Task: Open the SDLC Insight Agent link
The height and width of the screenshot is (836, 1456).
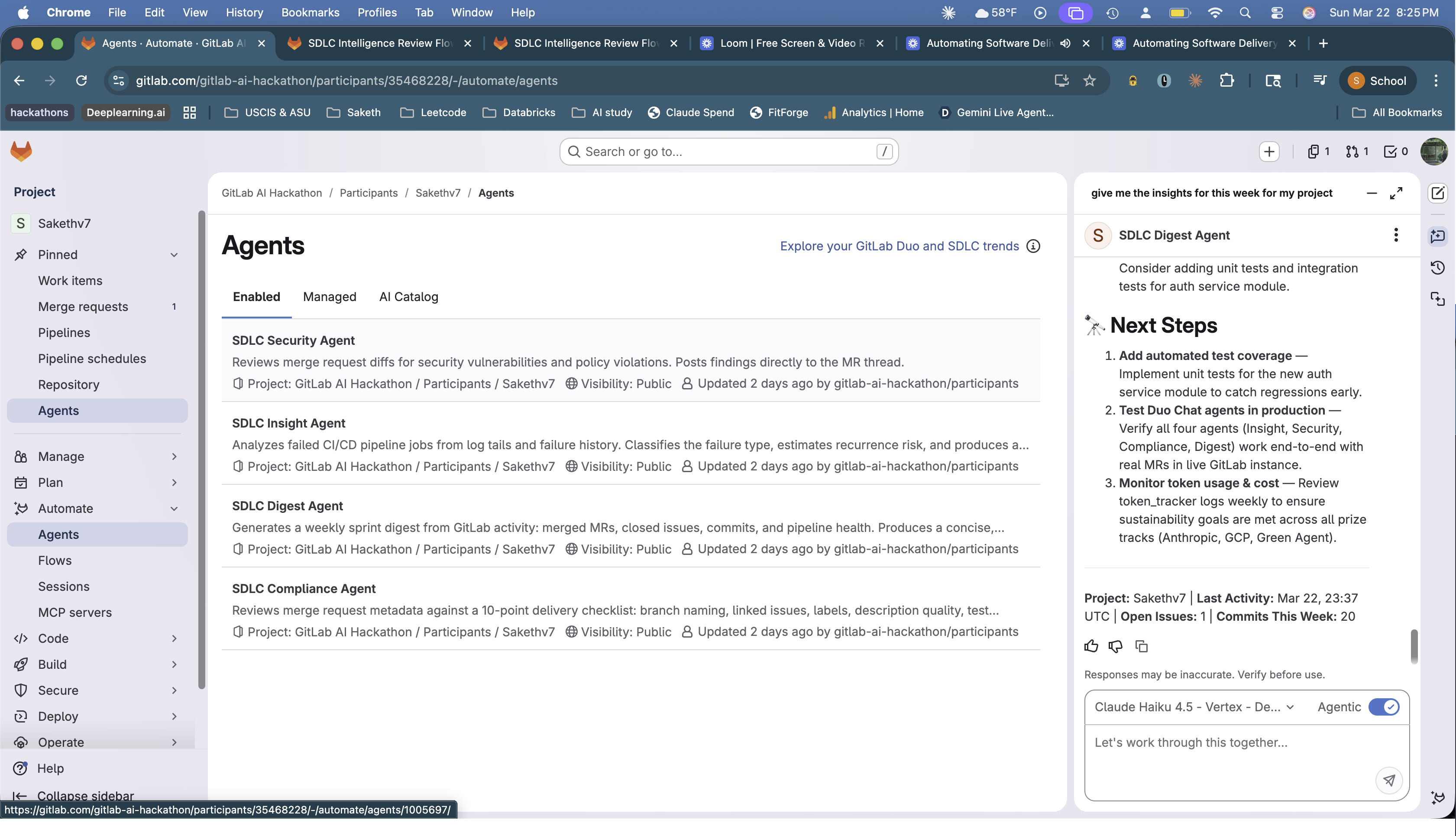Action: [288, 423]
